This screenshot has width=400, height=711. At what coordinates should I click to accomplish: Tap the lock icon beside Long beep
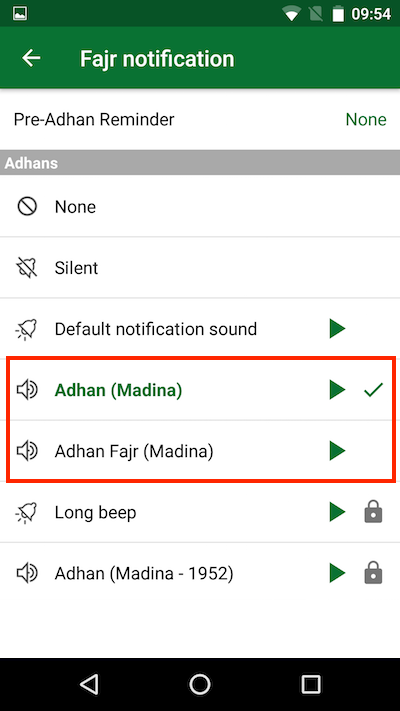(374, 512)
